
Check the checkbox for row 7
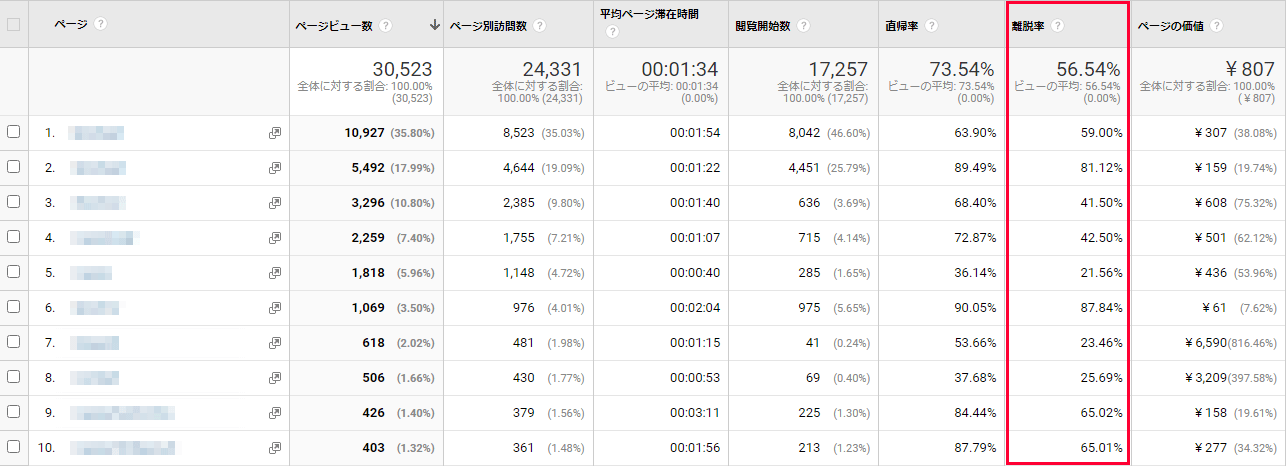(13, 342)
